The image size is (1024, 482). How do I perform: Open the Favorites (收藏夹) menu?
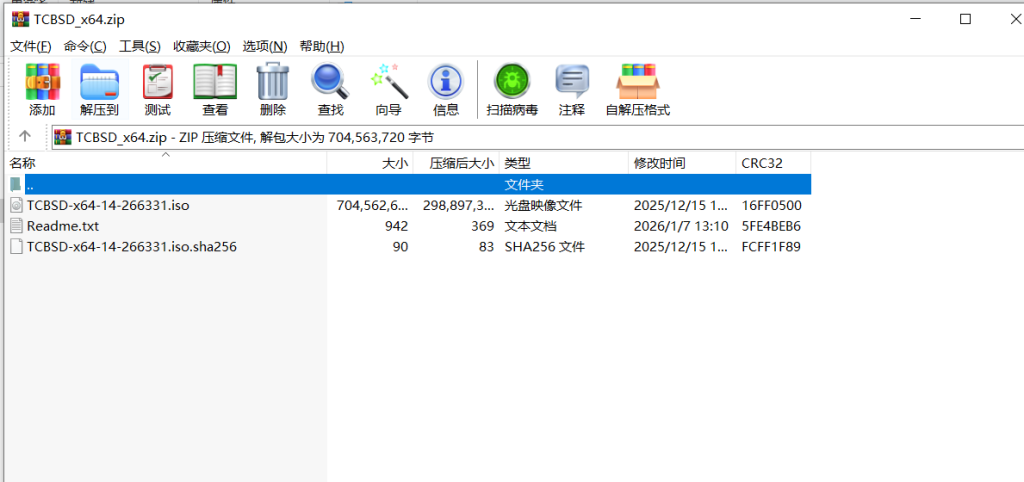pyautogui.click(x=201, y=46)
